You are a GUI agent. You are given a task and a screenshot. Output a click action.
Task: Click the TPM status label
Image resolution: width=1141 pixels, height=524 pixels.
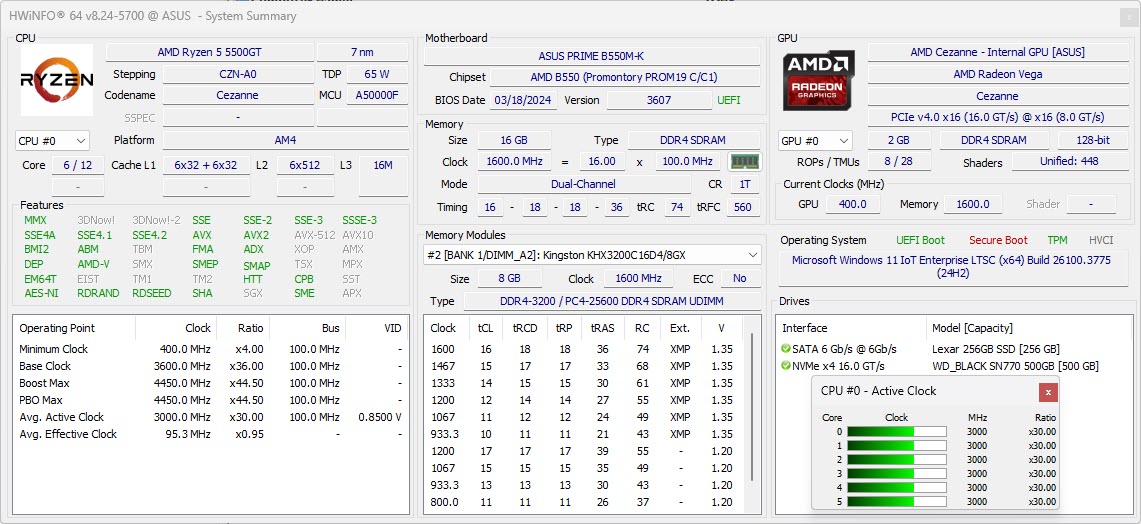coord(1057,240)
